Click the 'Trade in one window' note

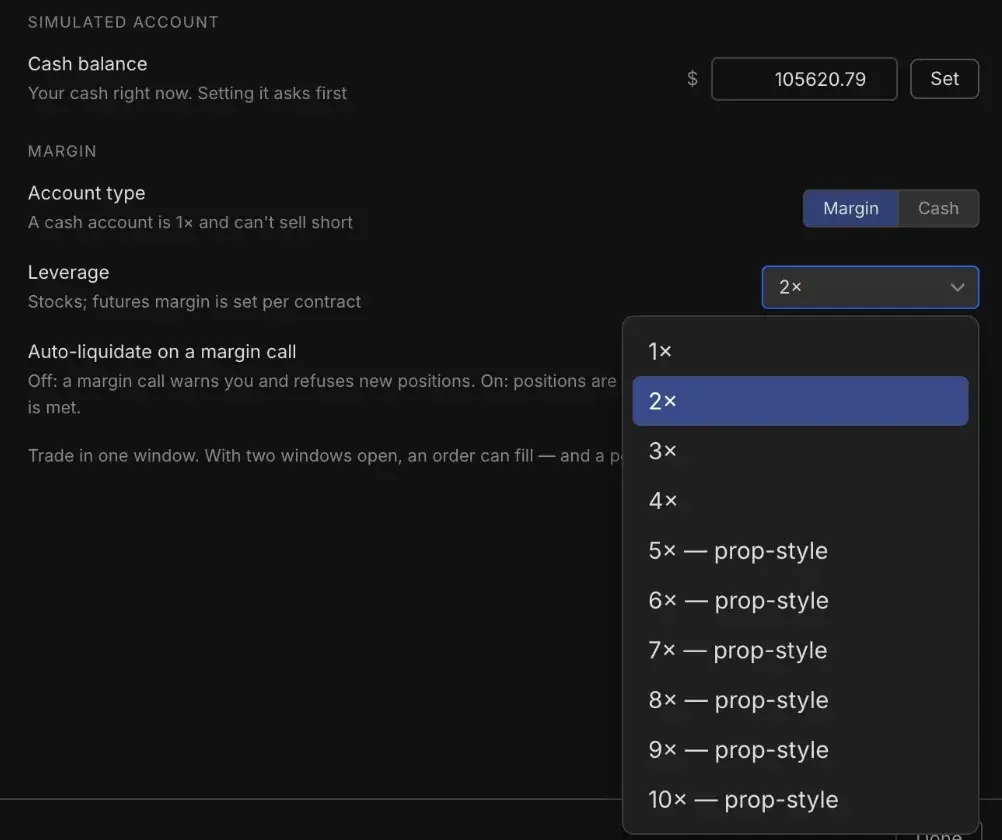(x=325, y=456)
